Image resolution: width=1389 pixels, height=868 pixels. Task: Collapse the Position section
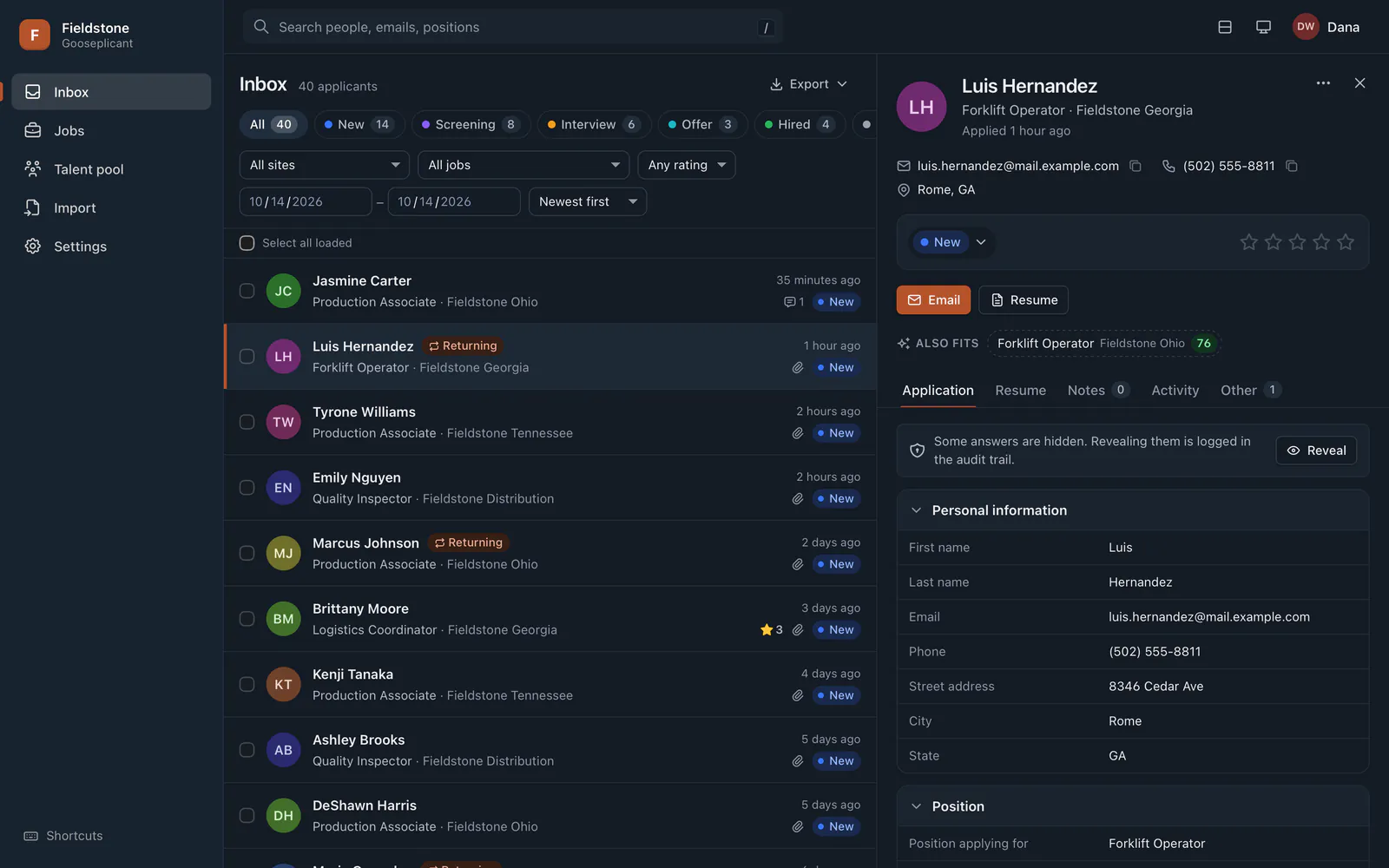[x=1133, y=806]
